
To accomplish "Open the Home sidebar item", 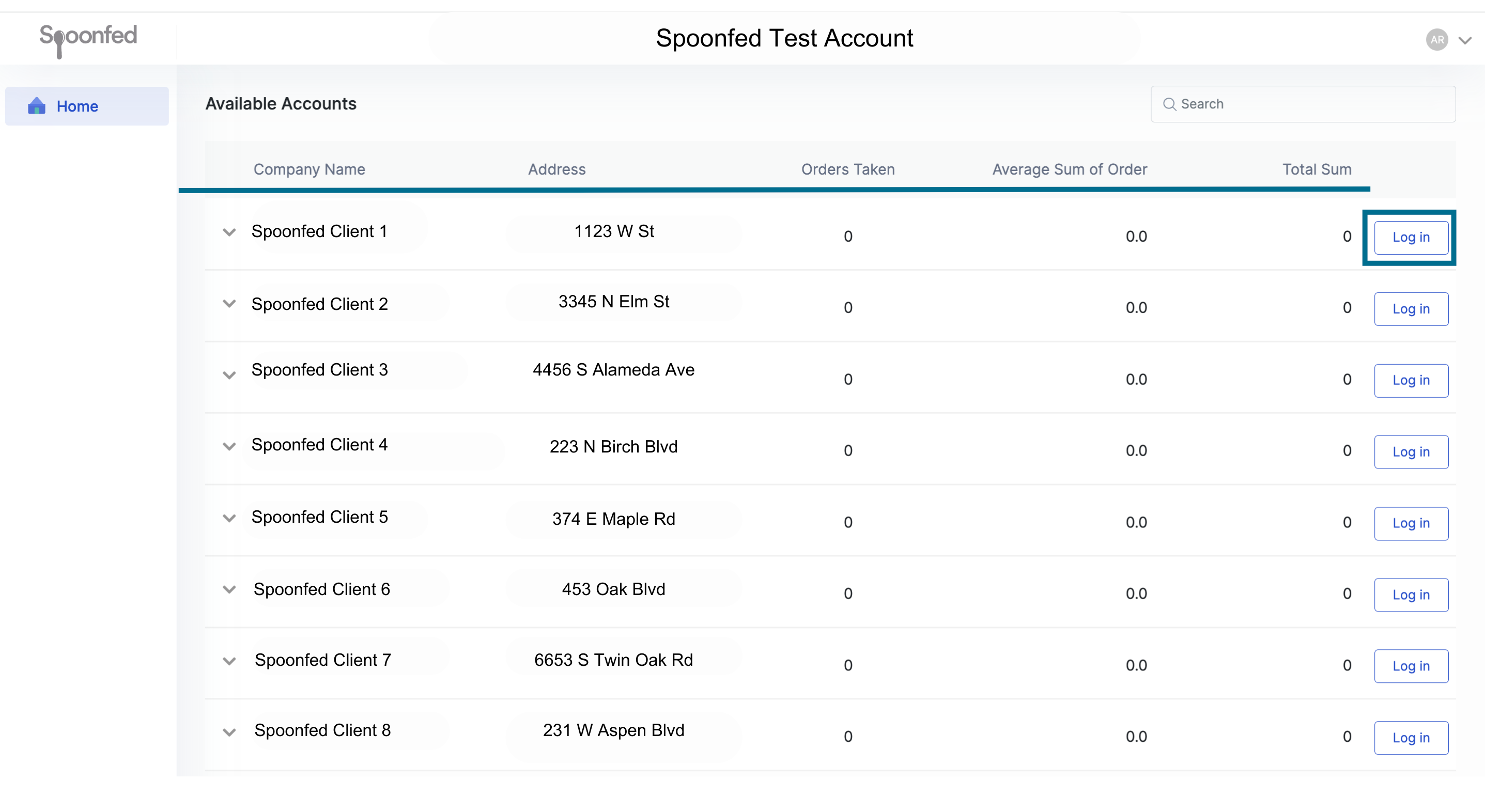I will 87,106.
